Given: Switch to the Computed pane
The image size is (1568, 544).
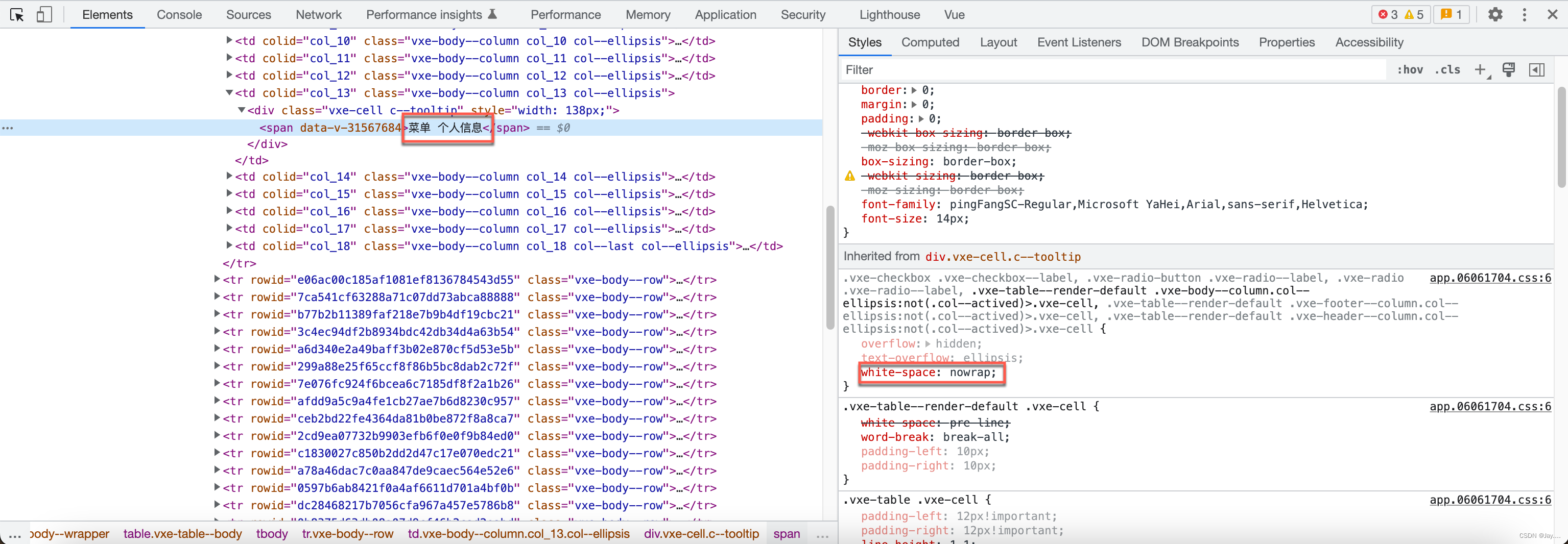Looking at the screenshot, I should click(x=930, y=42).
